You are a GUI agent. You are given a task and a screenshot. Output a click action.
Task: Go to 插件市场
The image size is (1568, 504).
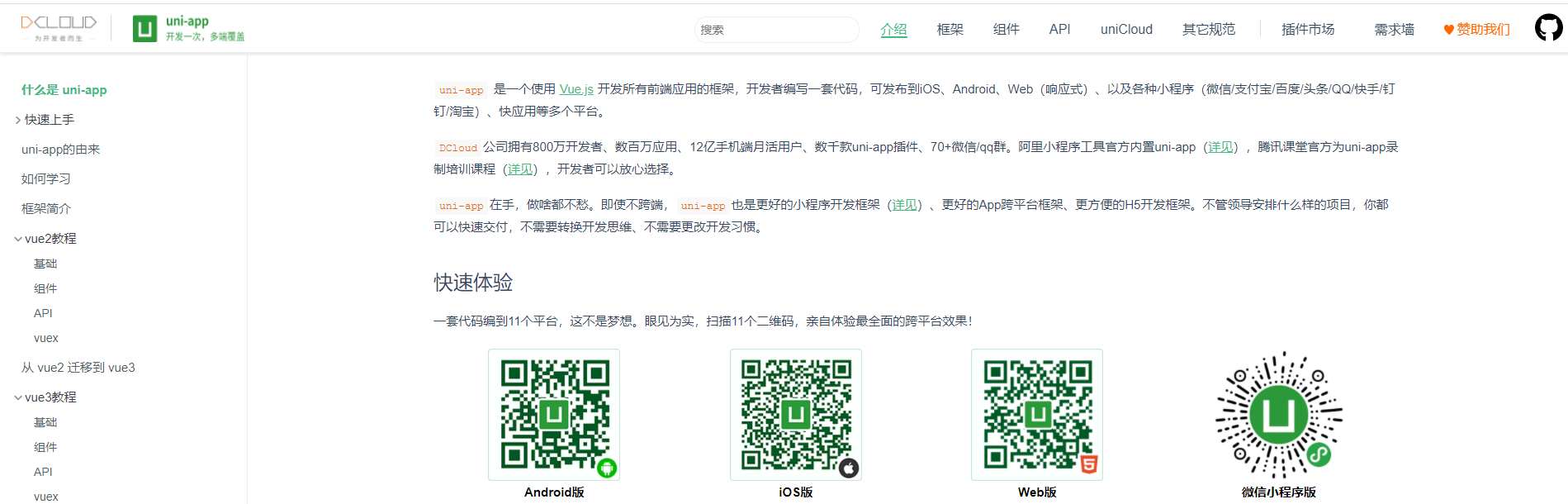point(1308,30)
